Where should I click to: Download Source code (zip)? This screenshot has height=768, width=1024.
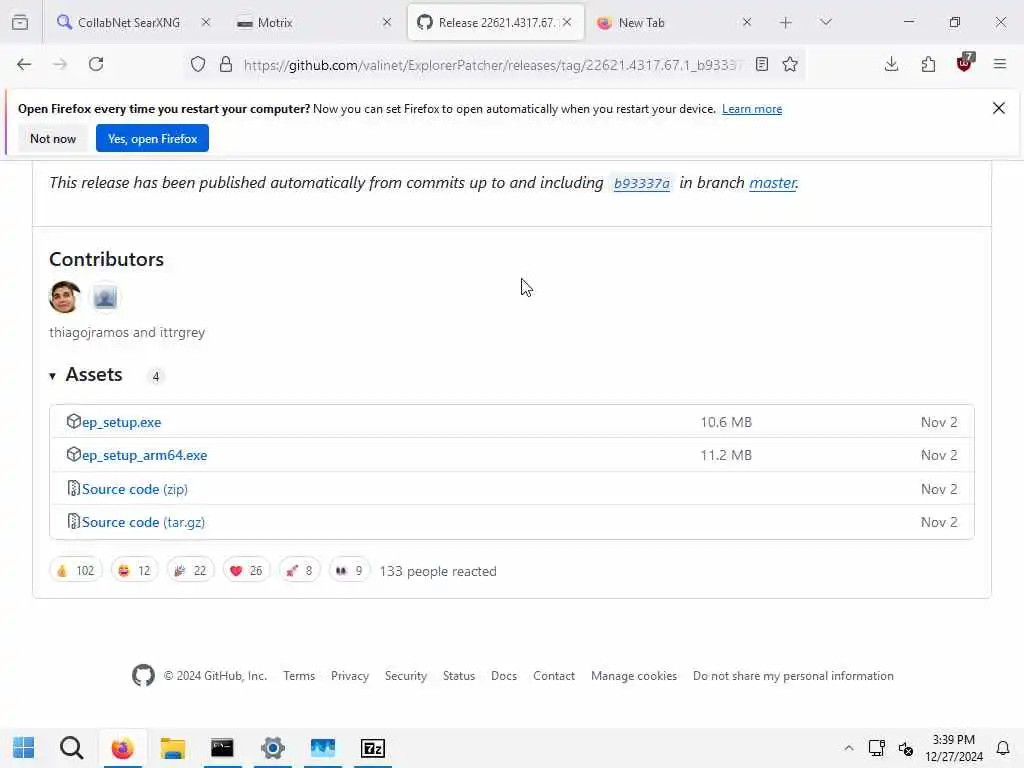pos(135,489)
